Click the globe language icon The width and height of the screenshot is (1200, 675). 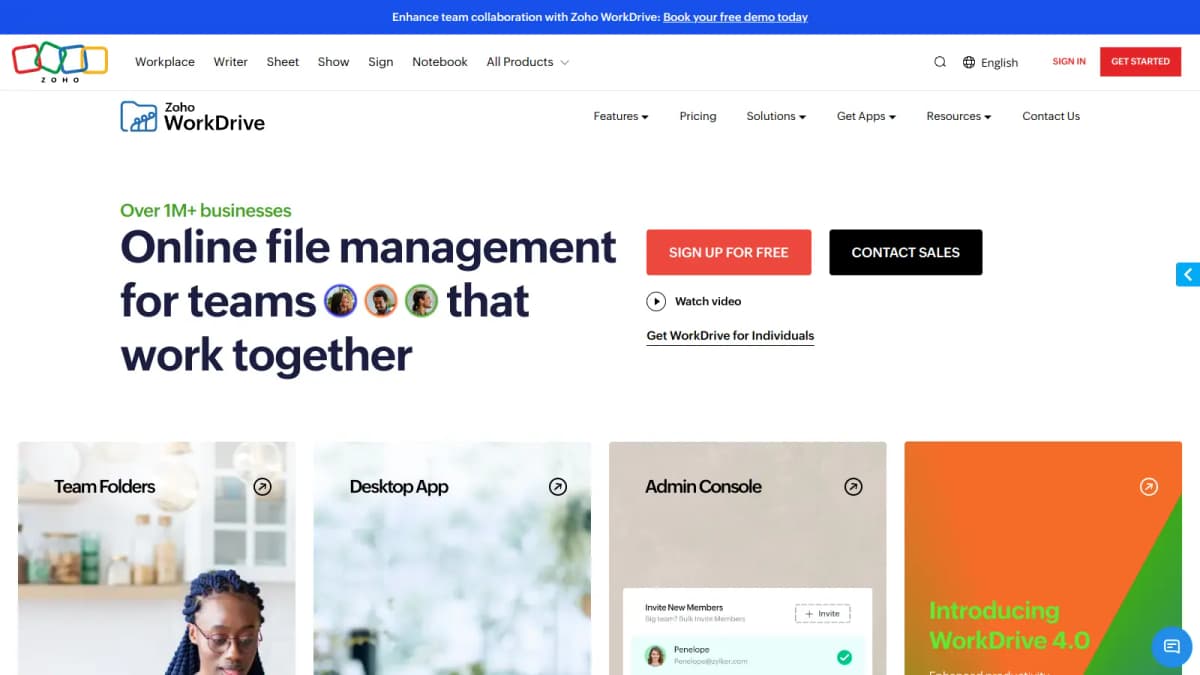coord(968,61)
